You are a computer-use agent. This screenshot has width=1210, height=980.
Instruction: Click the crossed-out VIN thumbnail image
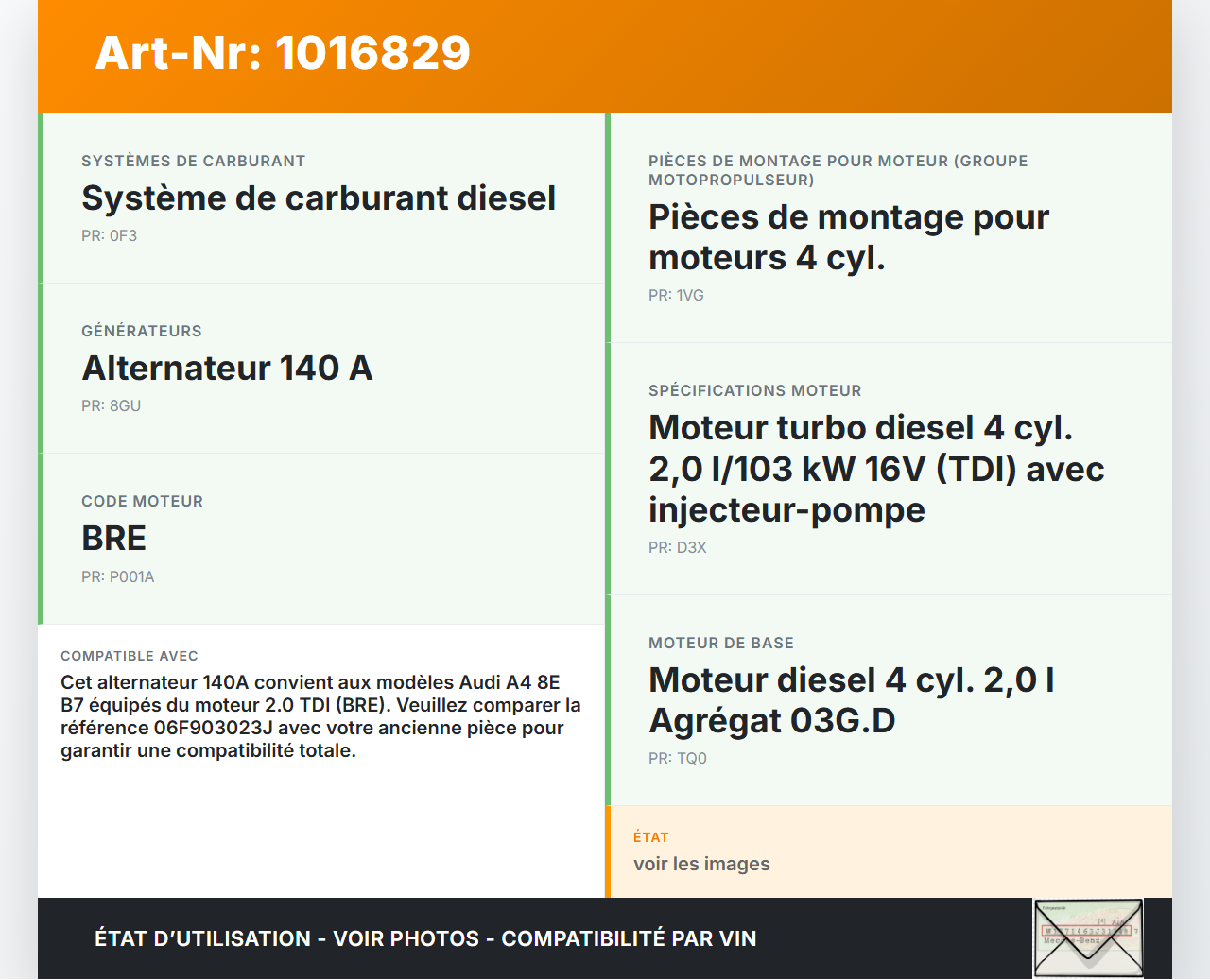(1088, 937)
